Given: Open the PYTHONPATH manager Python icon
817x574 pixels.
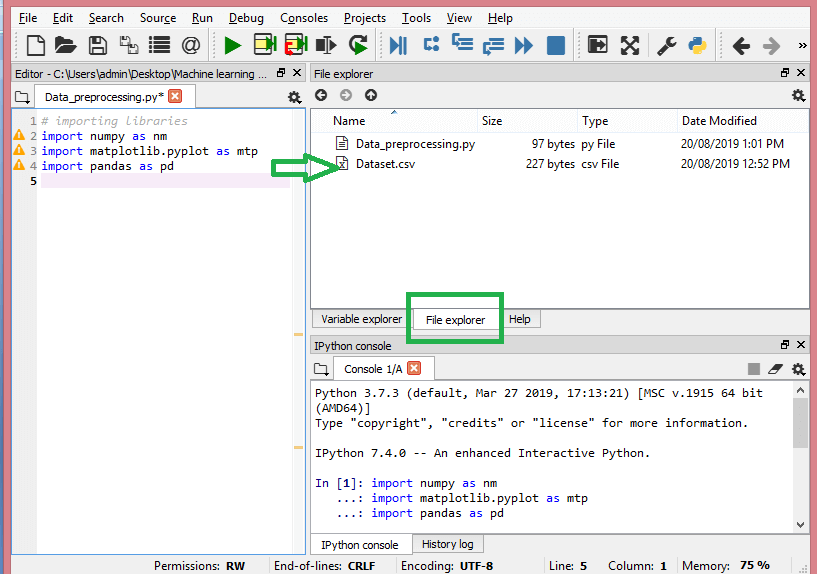Looking at the screenshot, I should [698, 45].
